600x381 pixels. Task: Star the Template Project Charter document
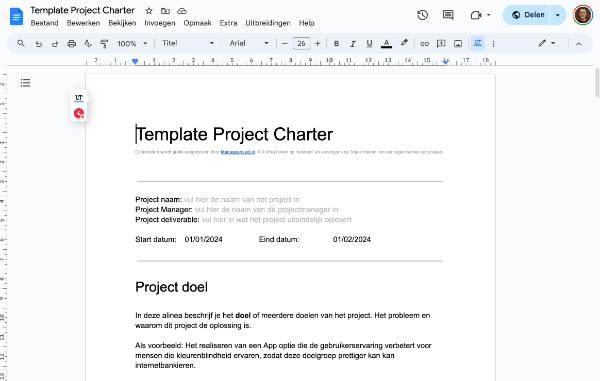pyautogui.click(x=149, y=11)
